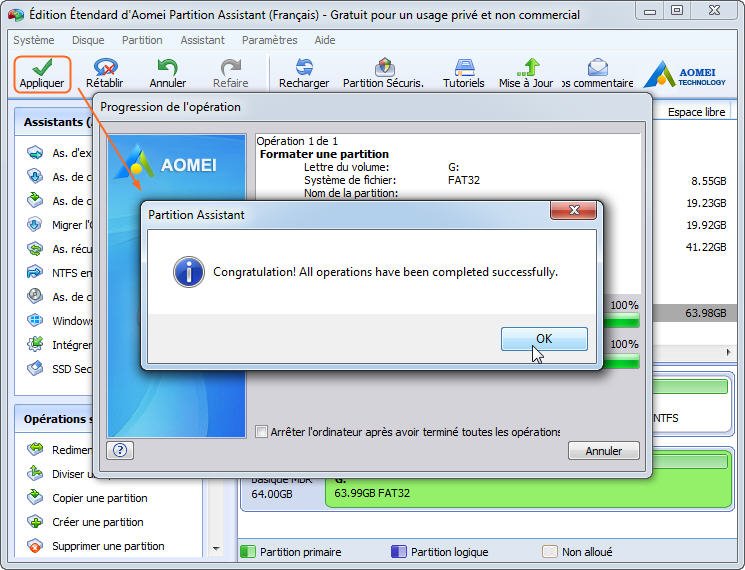The width and height of the screenshot is (745, 570).
Task: Click the Copier une partition icon
Action: [35, 497]
